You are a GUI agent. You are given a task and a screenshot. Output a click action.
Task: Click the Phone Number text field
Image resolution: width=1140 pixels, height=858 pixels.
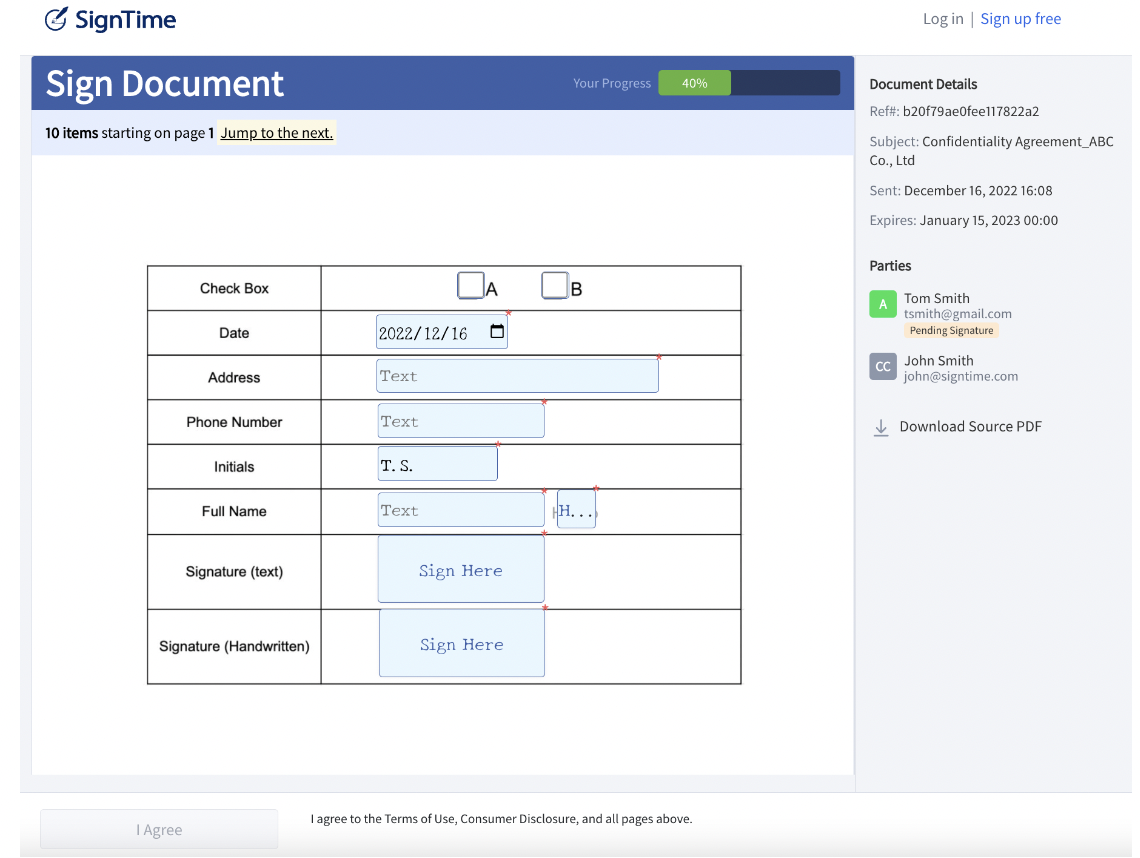pos(461,421)
